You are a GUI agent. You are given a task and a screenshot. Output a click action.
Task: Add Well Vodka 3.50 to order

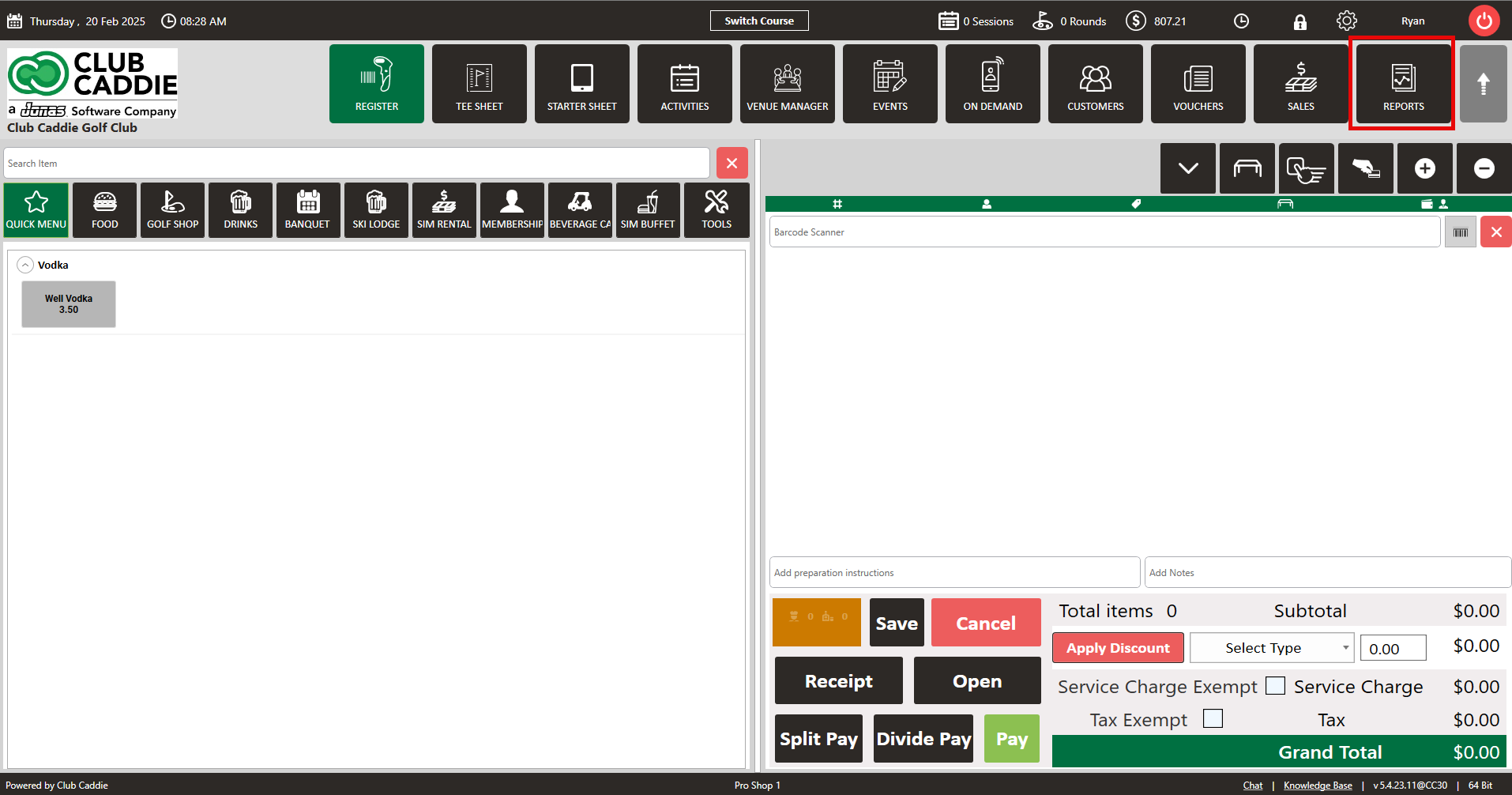(69, 304)
